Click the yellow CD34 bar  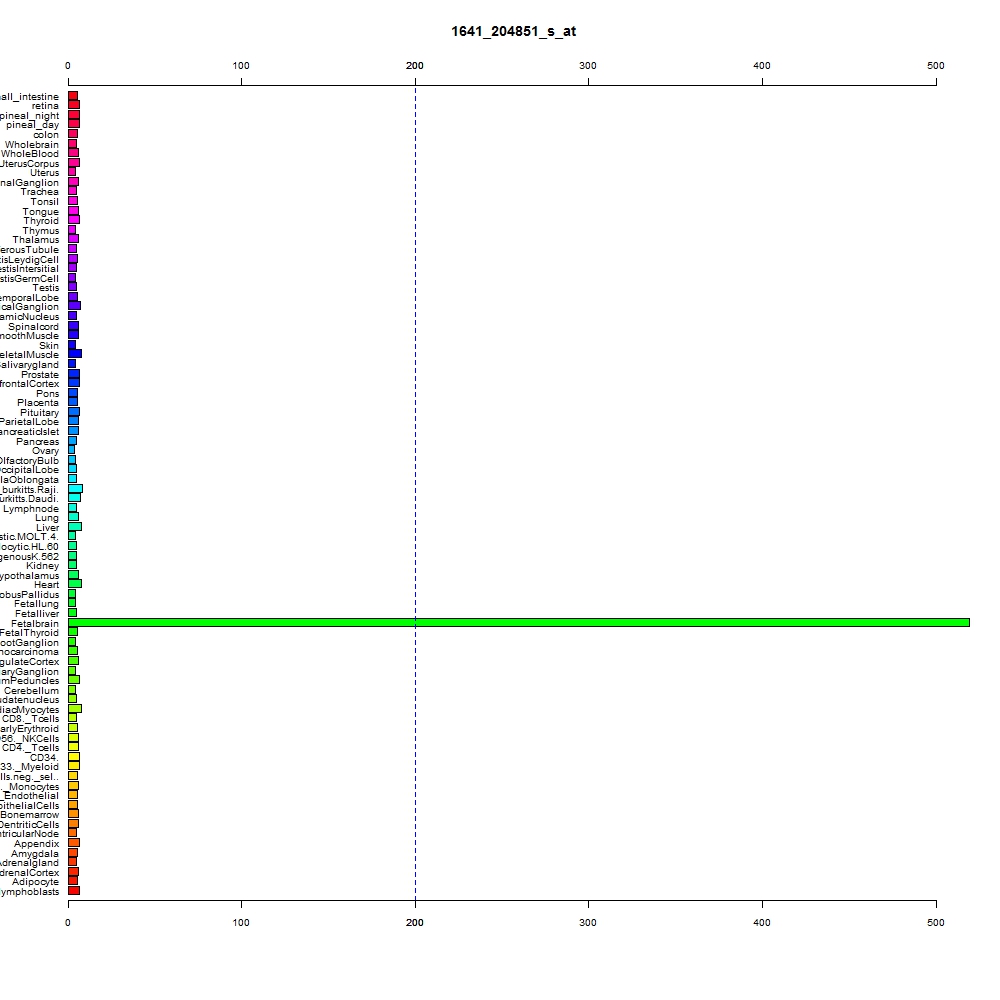pyautogui.click(x=74, y=757)
